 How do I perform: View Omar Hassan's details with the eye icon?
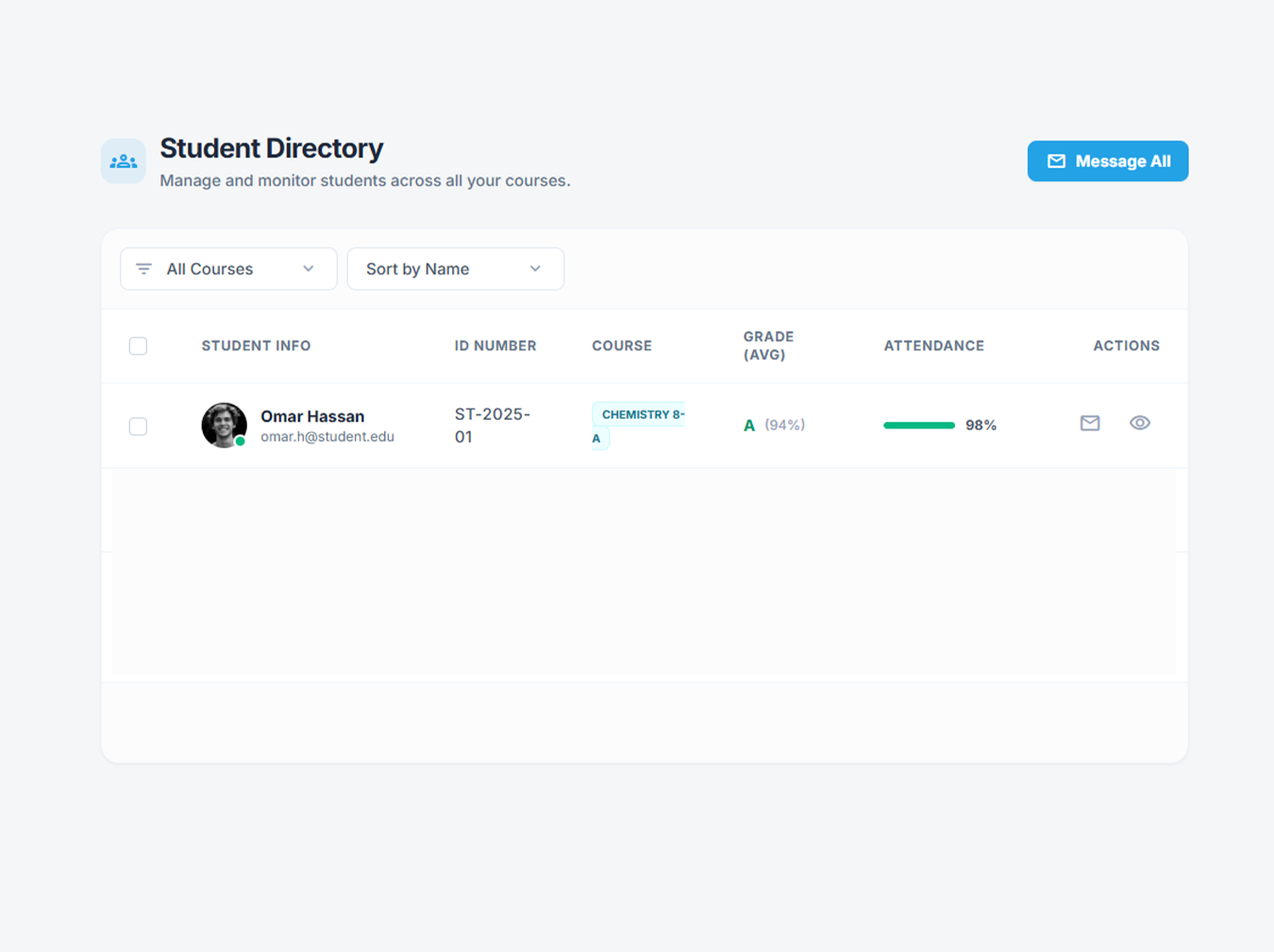tap(1140, 423)
